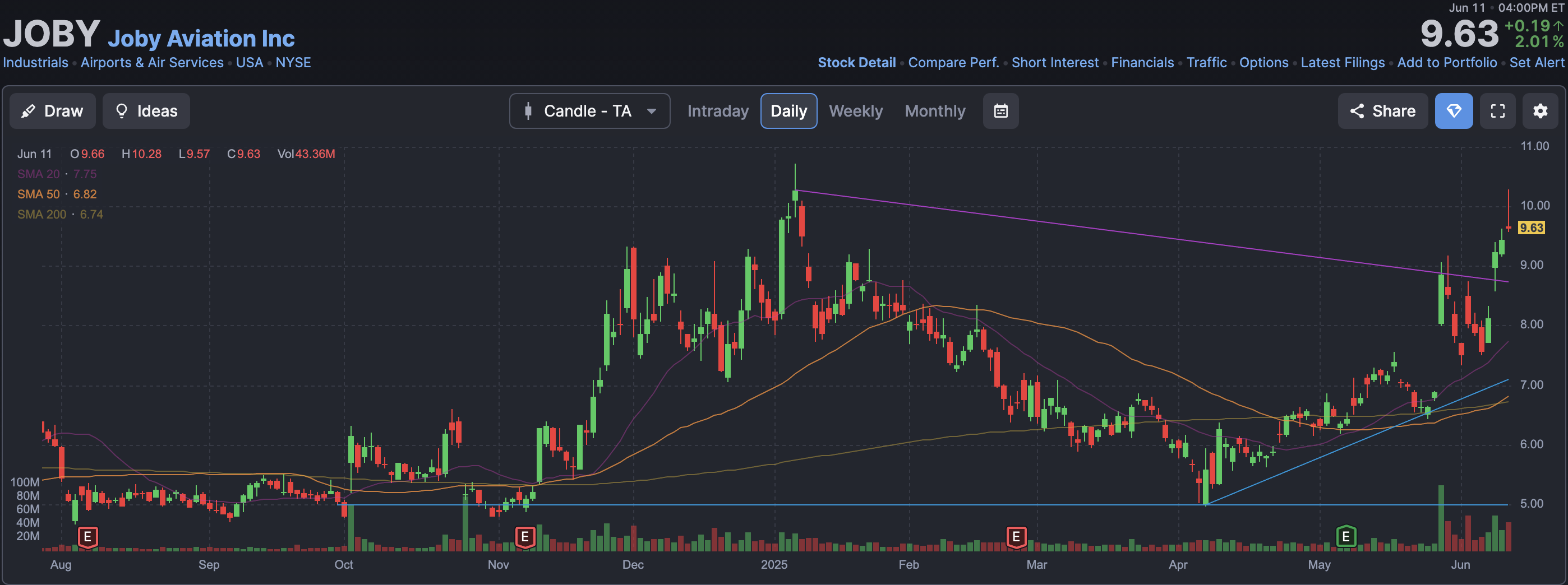Open the Options link
This screenshot has height=585, width=1568.
tap(1263, 63)
